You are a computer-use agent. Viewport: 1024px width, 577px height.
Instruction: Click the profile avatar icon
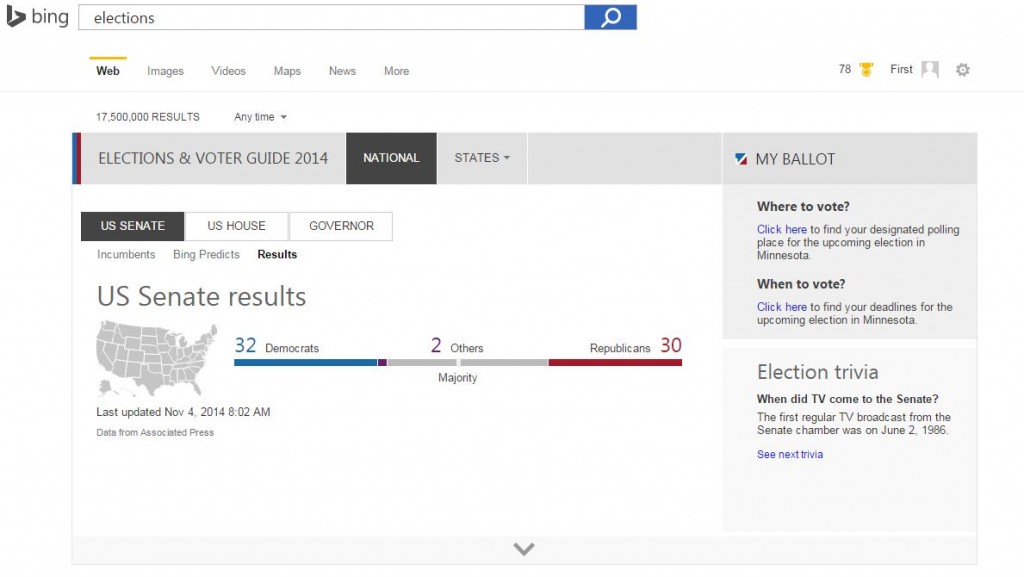pyautogui.click(x=930, y=69)
